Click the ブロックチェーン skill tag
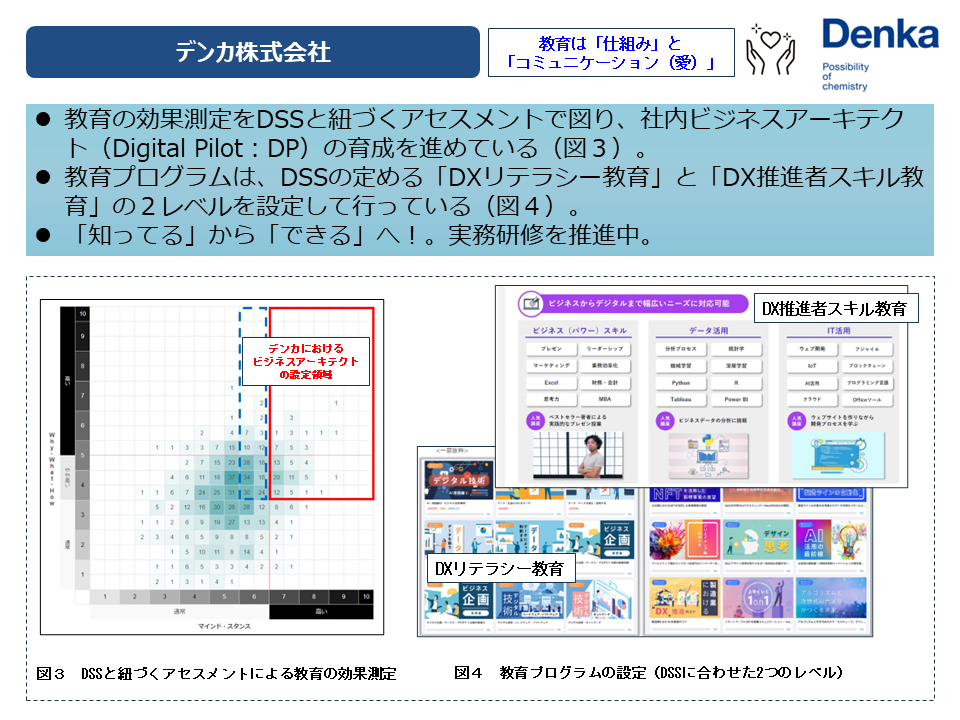The width and height of the screenshot is (960, 720). click(867, 366)
